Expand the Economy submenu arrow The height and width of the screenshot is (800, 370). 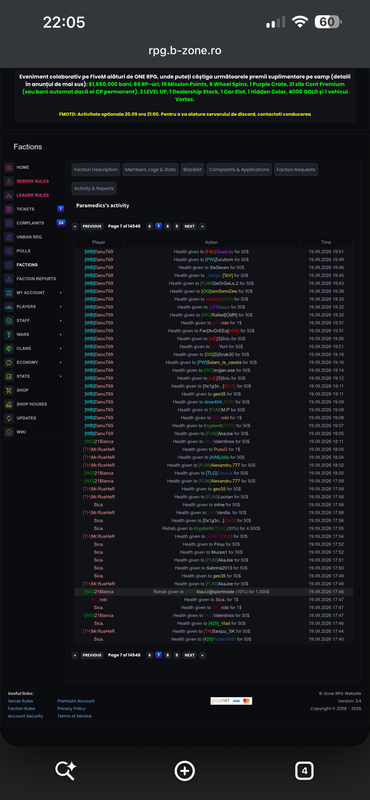61,362
